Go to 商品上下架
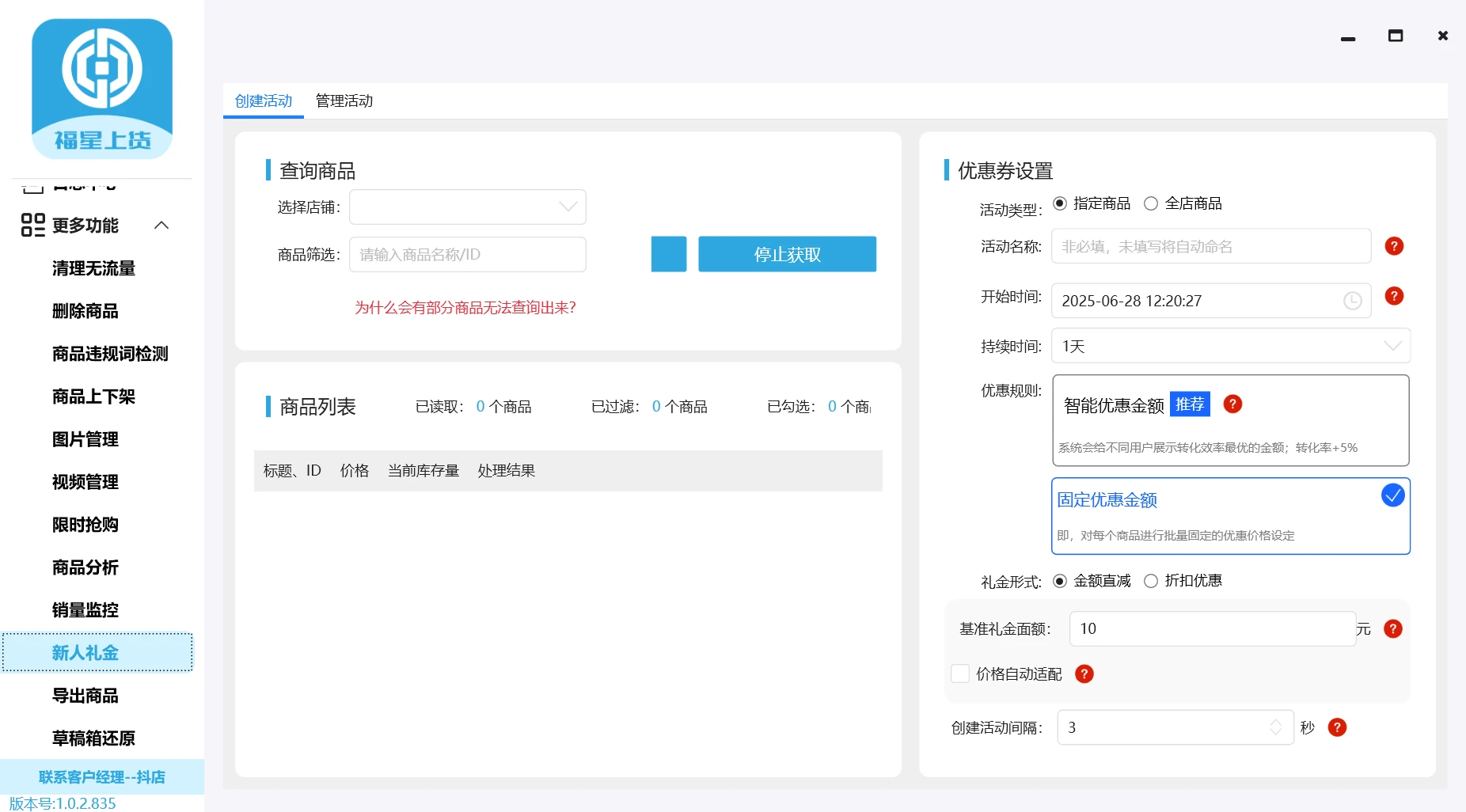The width and height of the screenshot is (1466, 812). click(93, 397)
